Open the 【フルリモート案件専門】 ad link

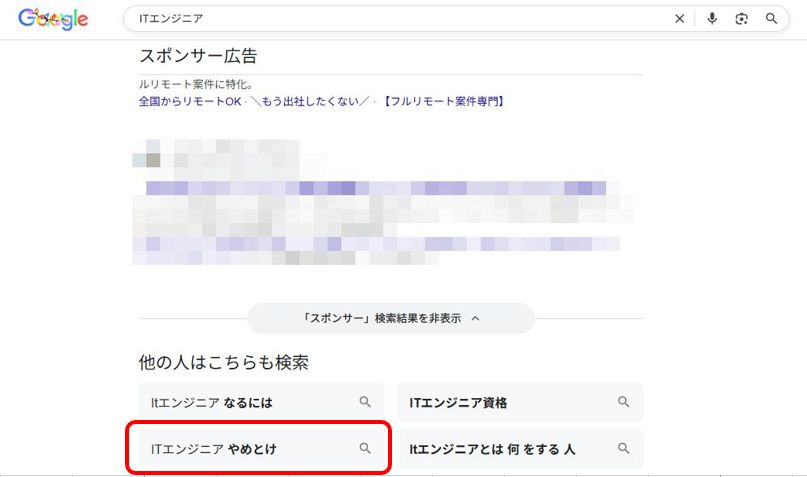443,101
